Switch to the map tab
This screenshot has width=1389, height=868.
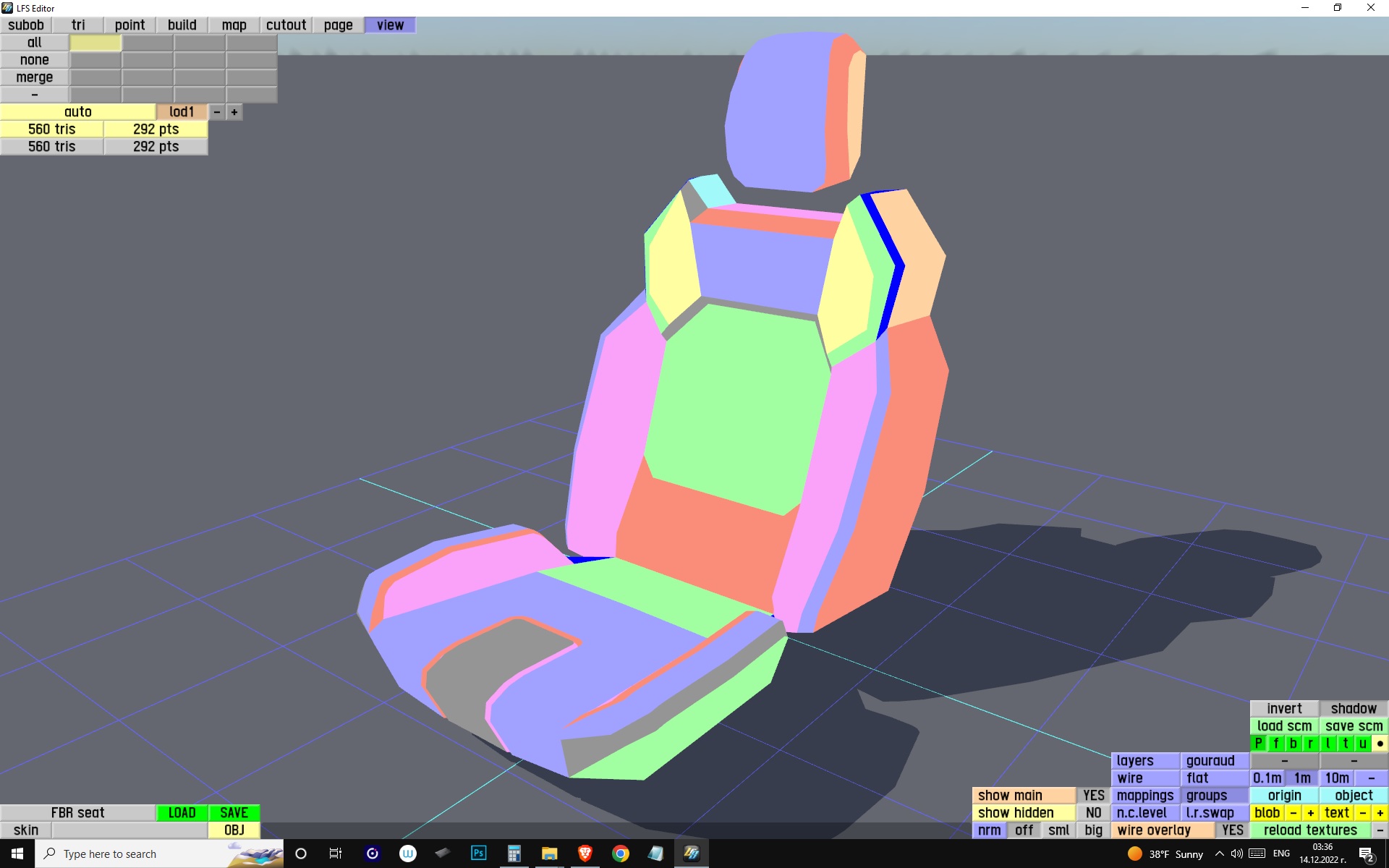coord(234,25)
